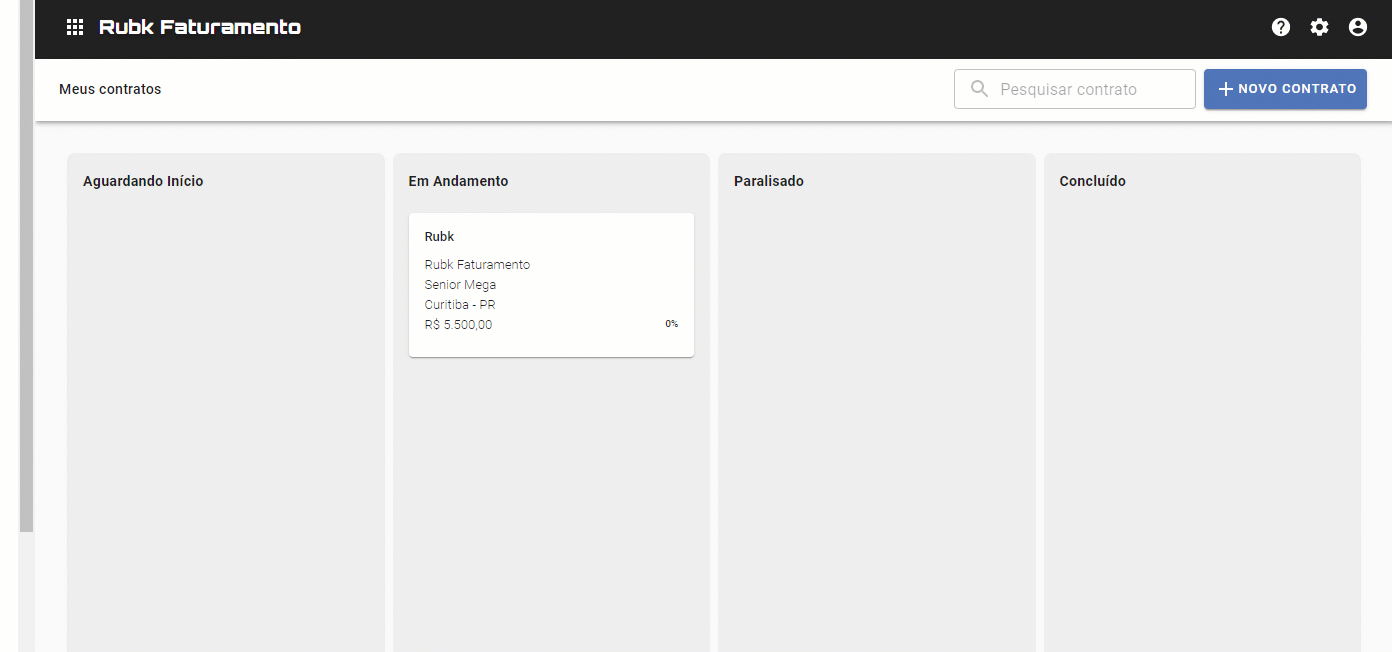
Task: Select the Paralisado column header
Action: coord(769,181)
